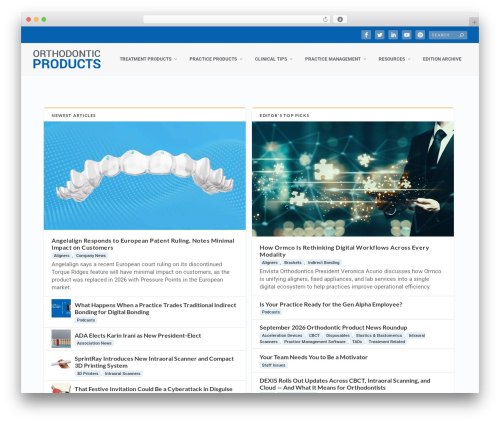Reload page via browser refresh icon

click(325, 19)
